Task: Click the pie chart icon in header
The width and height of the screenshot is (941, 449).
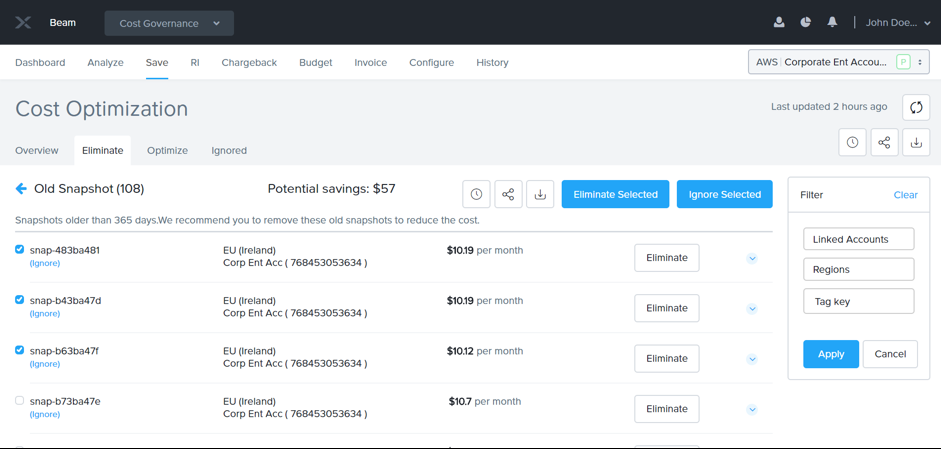Action: (x=806, y=22)
